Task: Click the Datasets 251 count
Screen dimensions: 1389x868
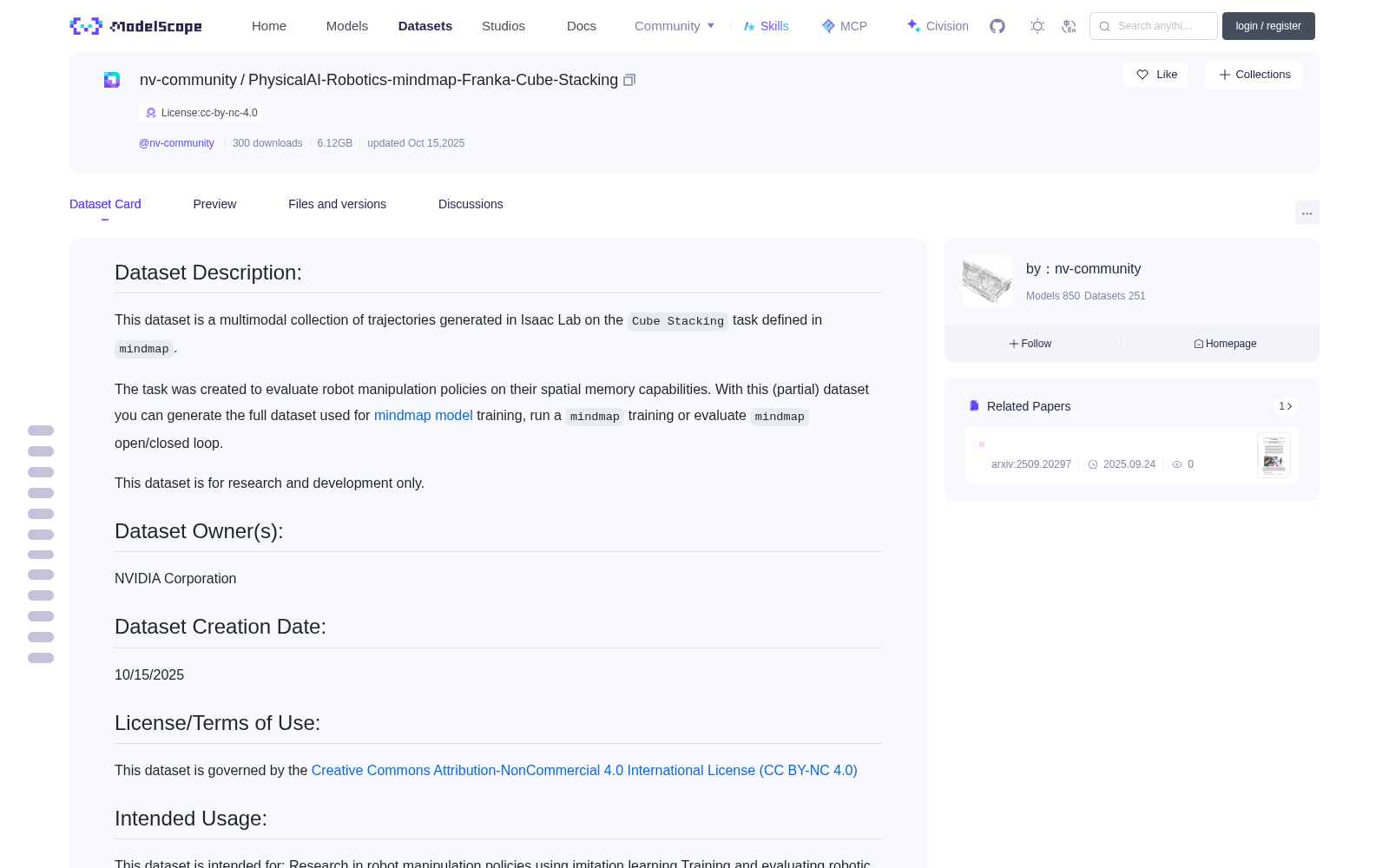Action: click(x=1115, y=296)
